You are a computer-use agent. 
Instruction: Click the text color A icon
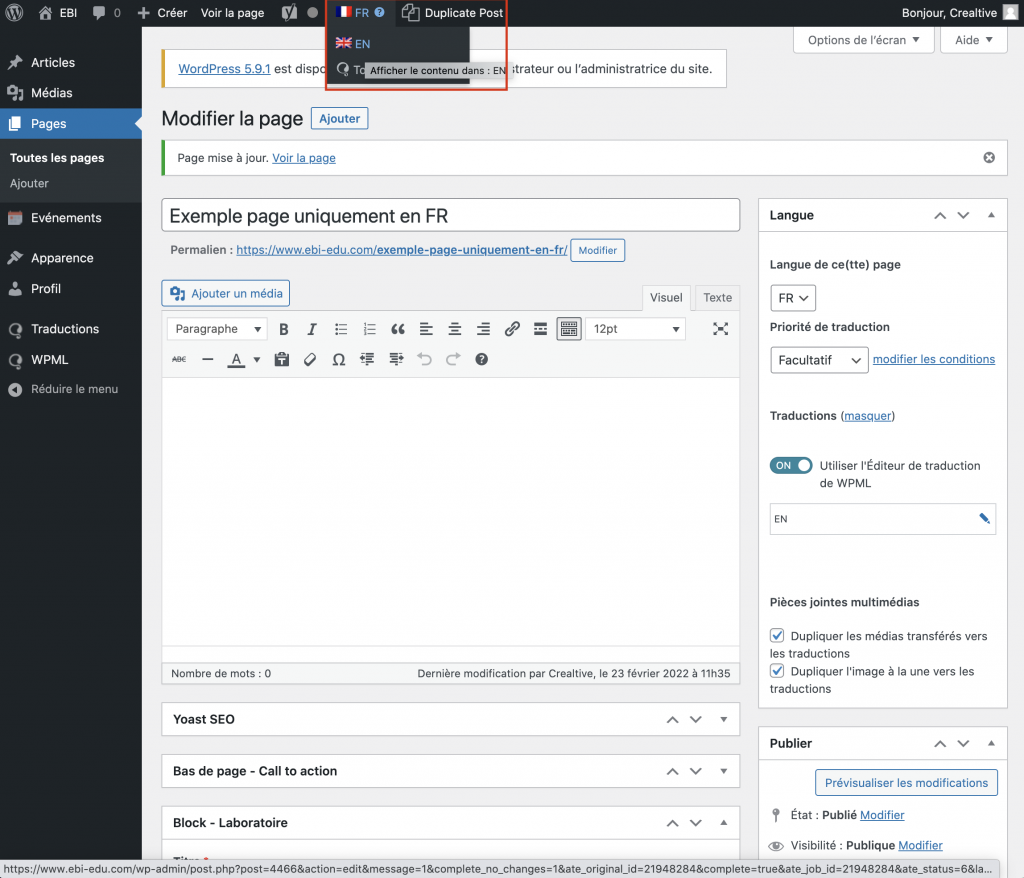(236, 359)
